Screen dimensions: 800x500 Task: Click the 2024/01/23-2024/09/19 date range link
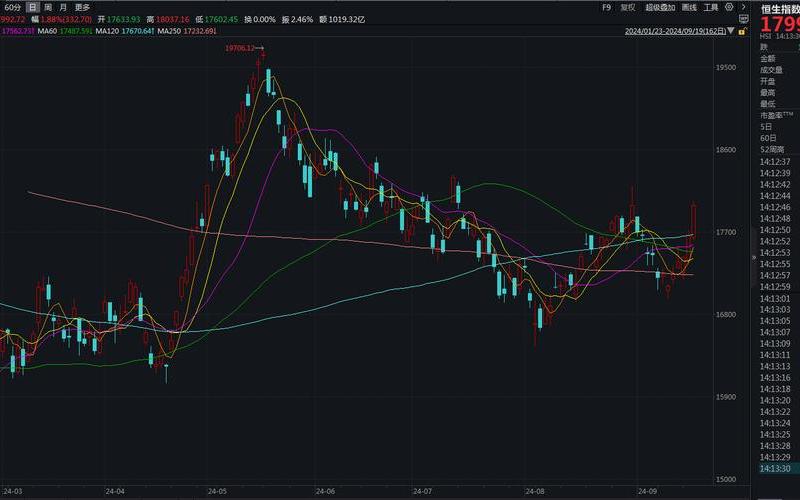676,31
